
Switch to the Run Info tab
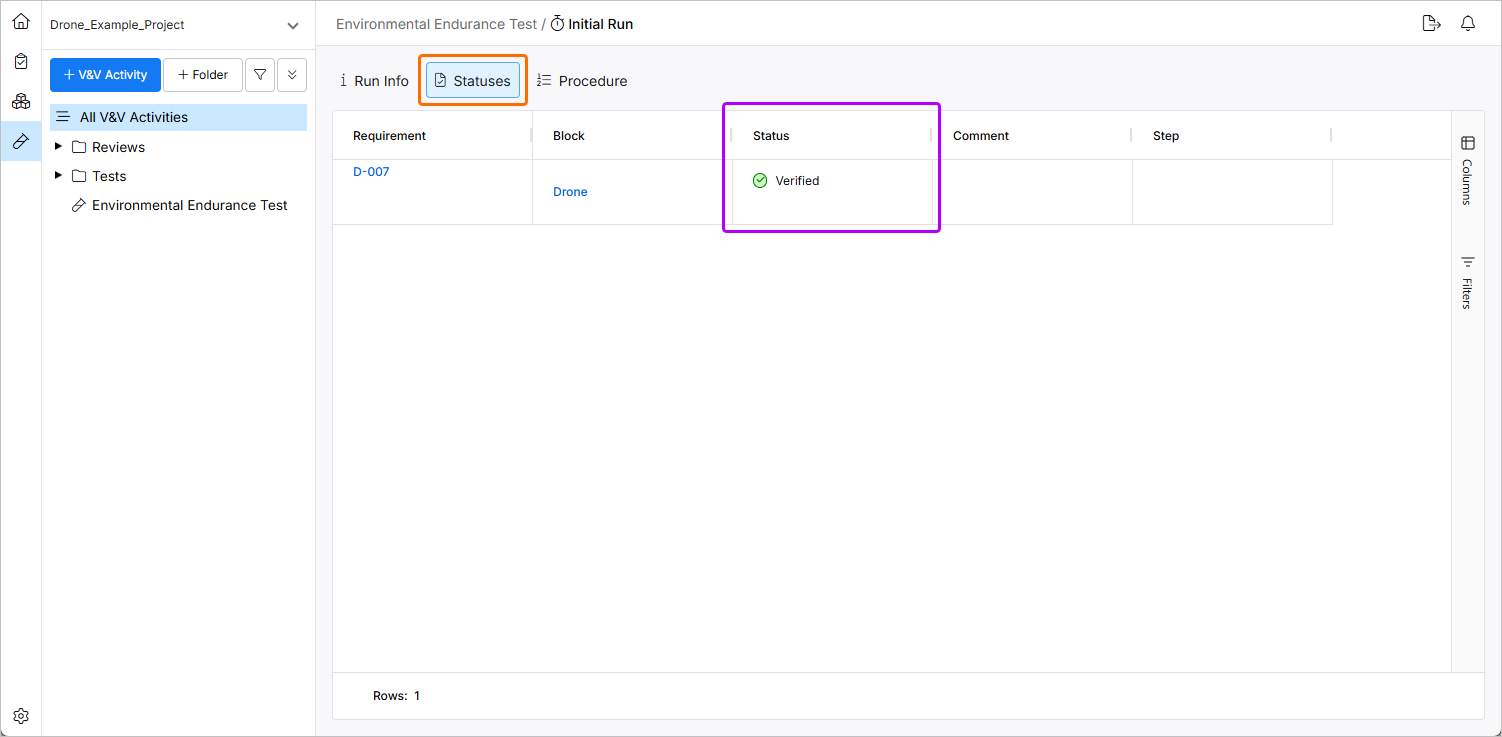point(374,81)
